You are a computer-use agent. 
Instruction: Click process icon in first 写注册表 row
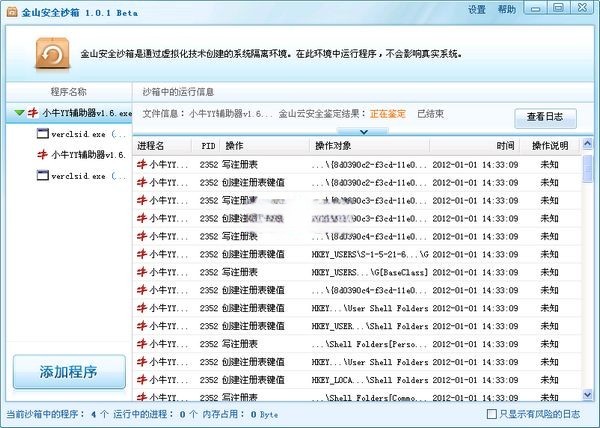(x=142, y=164)
